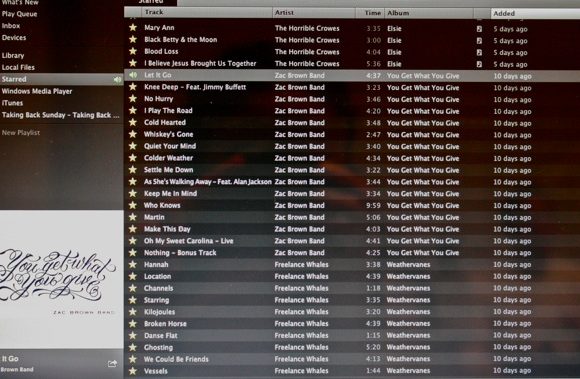Open Local Files in the sidebar

pos(18,67)
